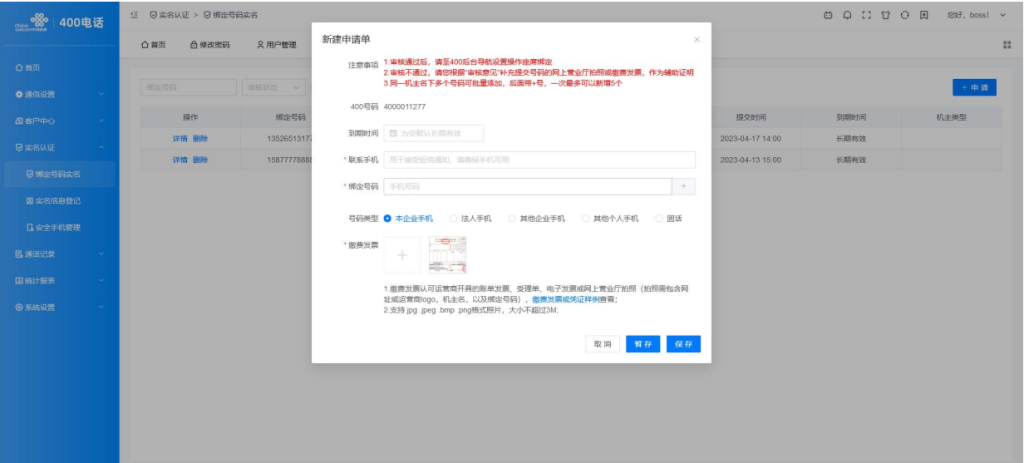Click 详情 for the 2023-04-13 row
Viewport: 1024px width, 463px height.
pyautogui.click(x=180, y=160)
